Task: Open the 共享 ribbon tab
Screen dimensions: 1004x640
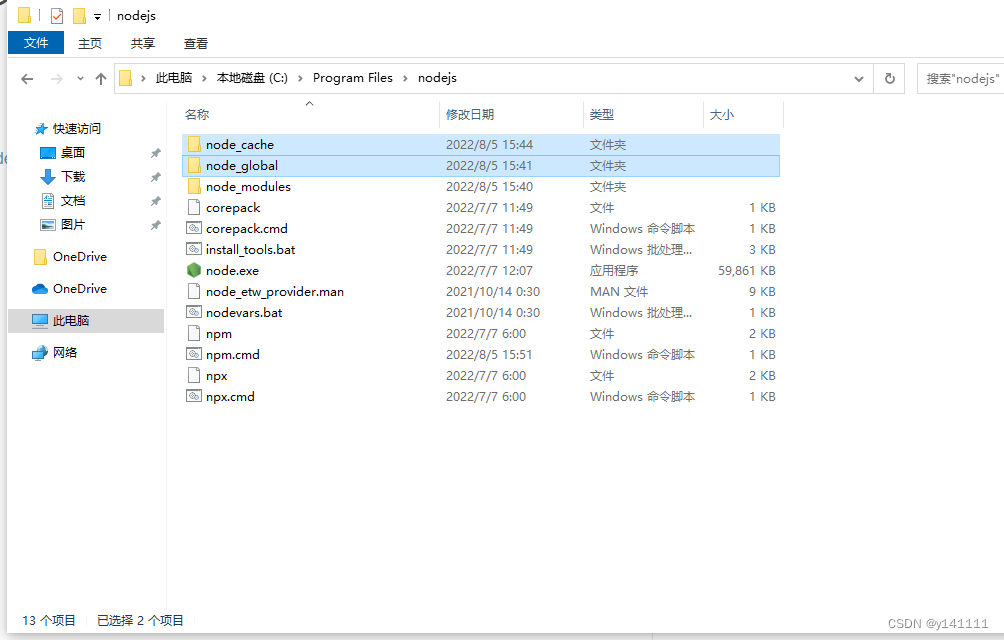Action: [x=143, y=43]
